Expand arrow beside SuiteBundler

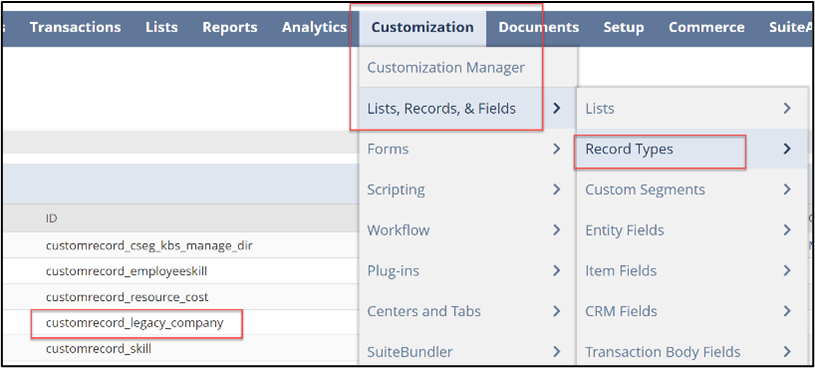click(x=557, y=351)
